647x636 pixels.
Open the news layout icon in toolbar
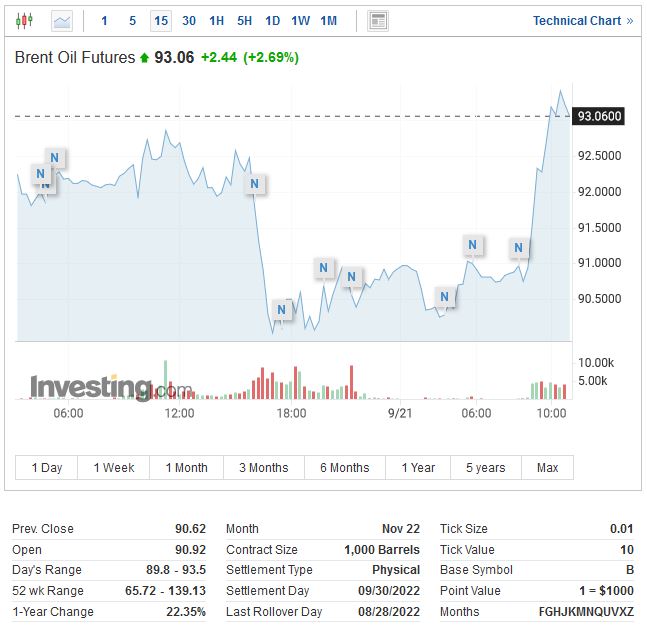(x=377, y=20)
